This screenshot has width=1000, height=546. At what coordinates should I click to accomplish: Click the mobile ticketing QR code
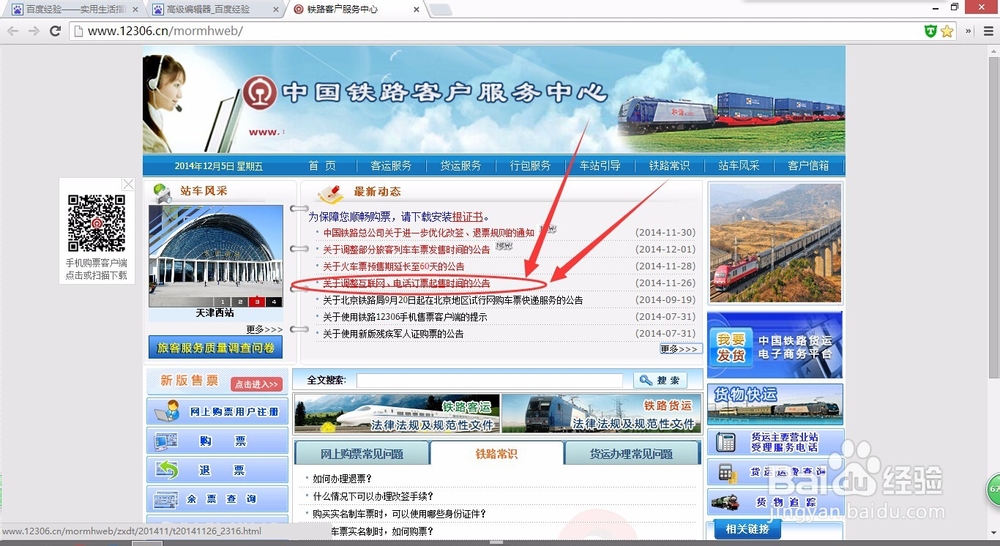point(96,223)
